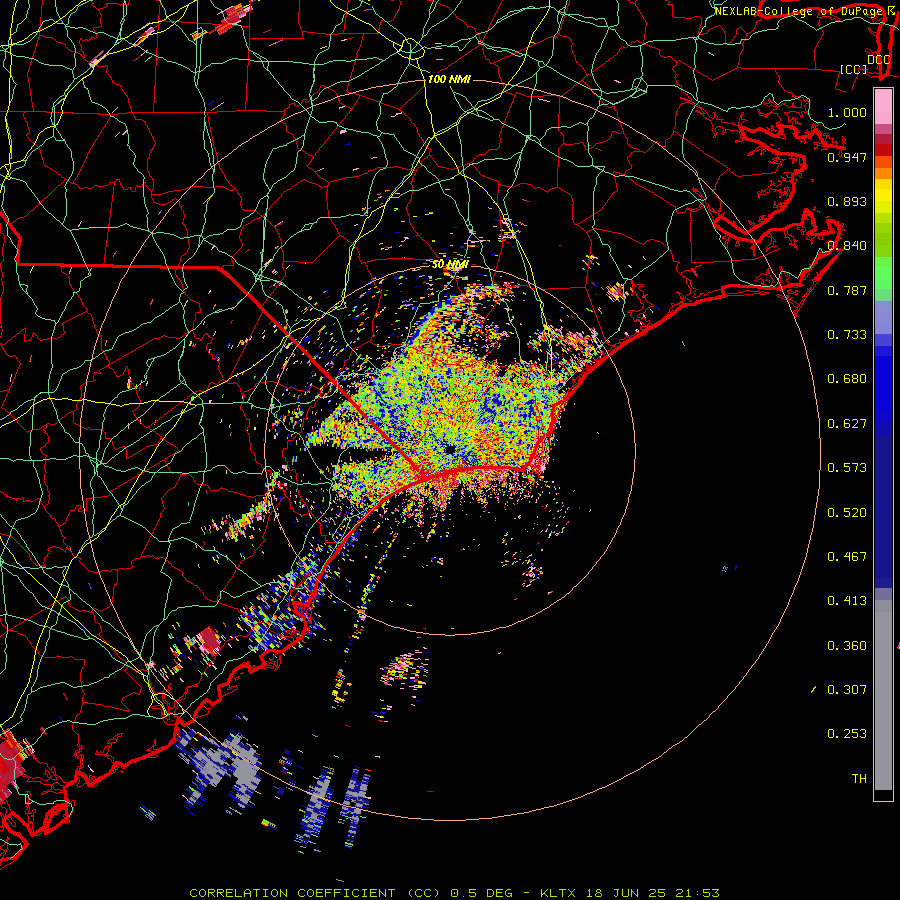
Task: Select the 0.947 legend value
Action: point(847,157)
